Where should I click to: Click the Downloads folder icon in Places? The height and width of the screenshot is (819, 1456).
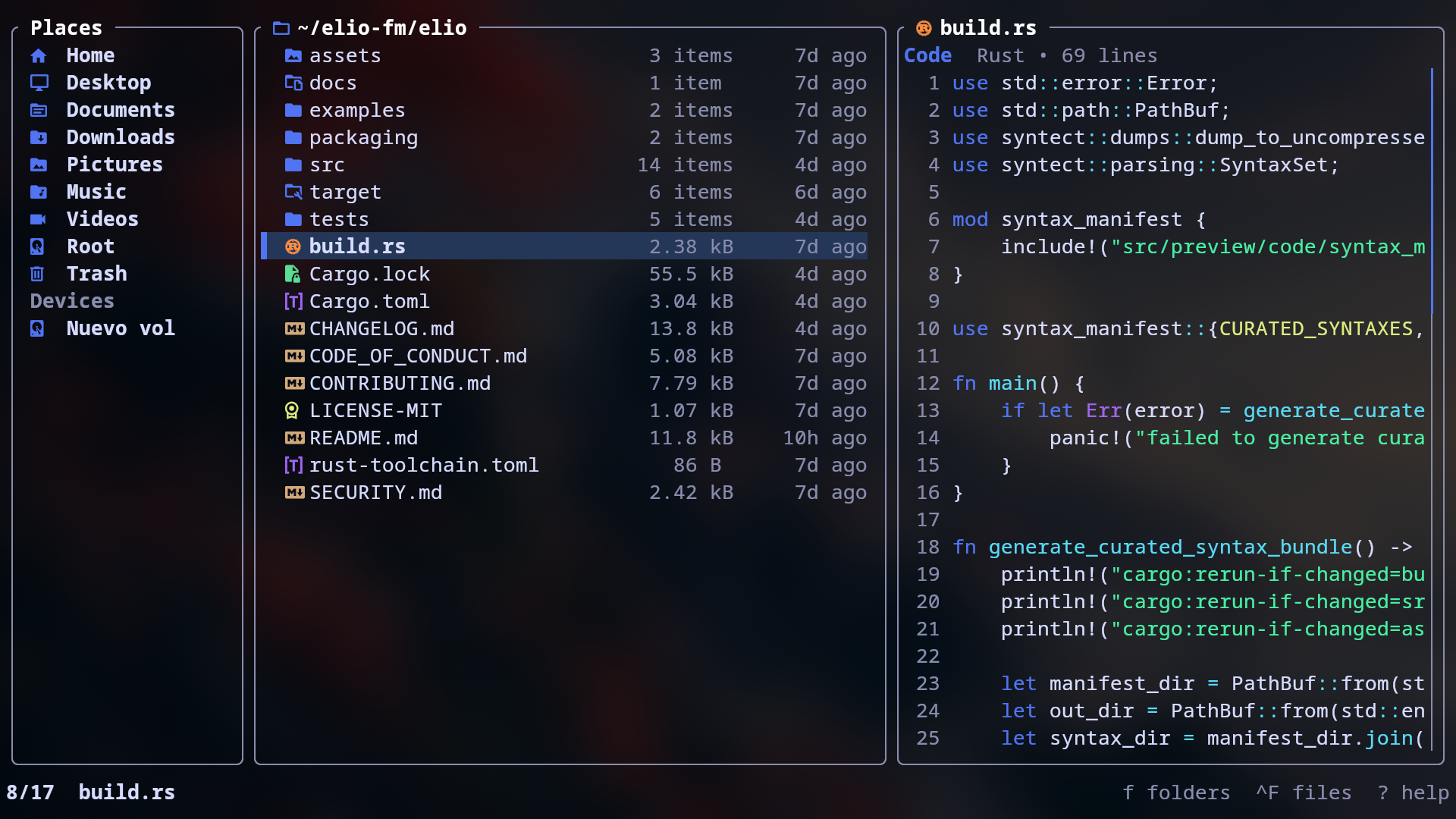pyautogui.click(x=39, y=138)
